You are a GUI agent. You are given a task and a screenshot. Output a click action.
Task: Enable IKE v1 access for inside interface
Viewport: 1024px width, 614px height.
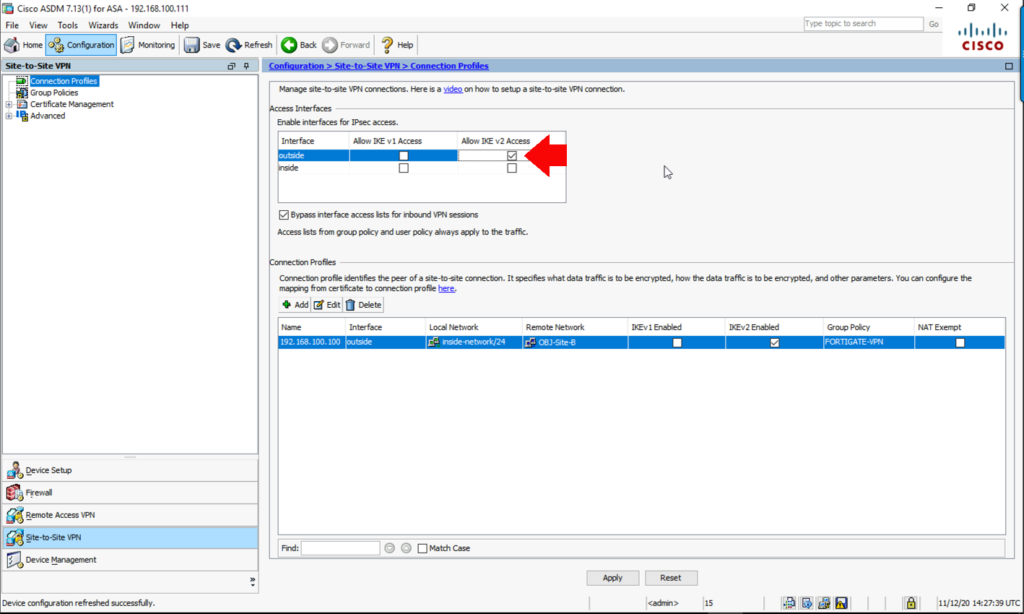pos(404,168)
